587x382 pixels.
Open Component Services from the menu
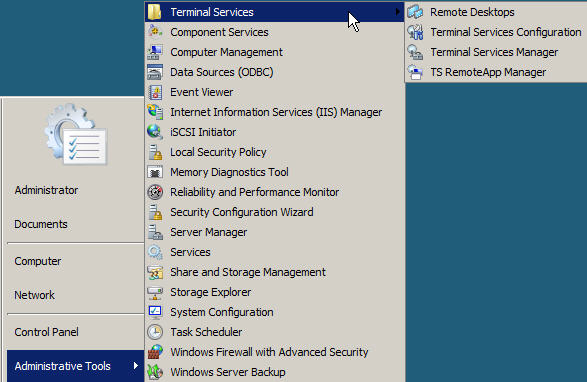(274, 32)
